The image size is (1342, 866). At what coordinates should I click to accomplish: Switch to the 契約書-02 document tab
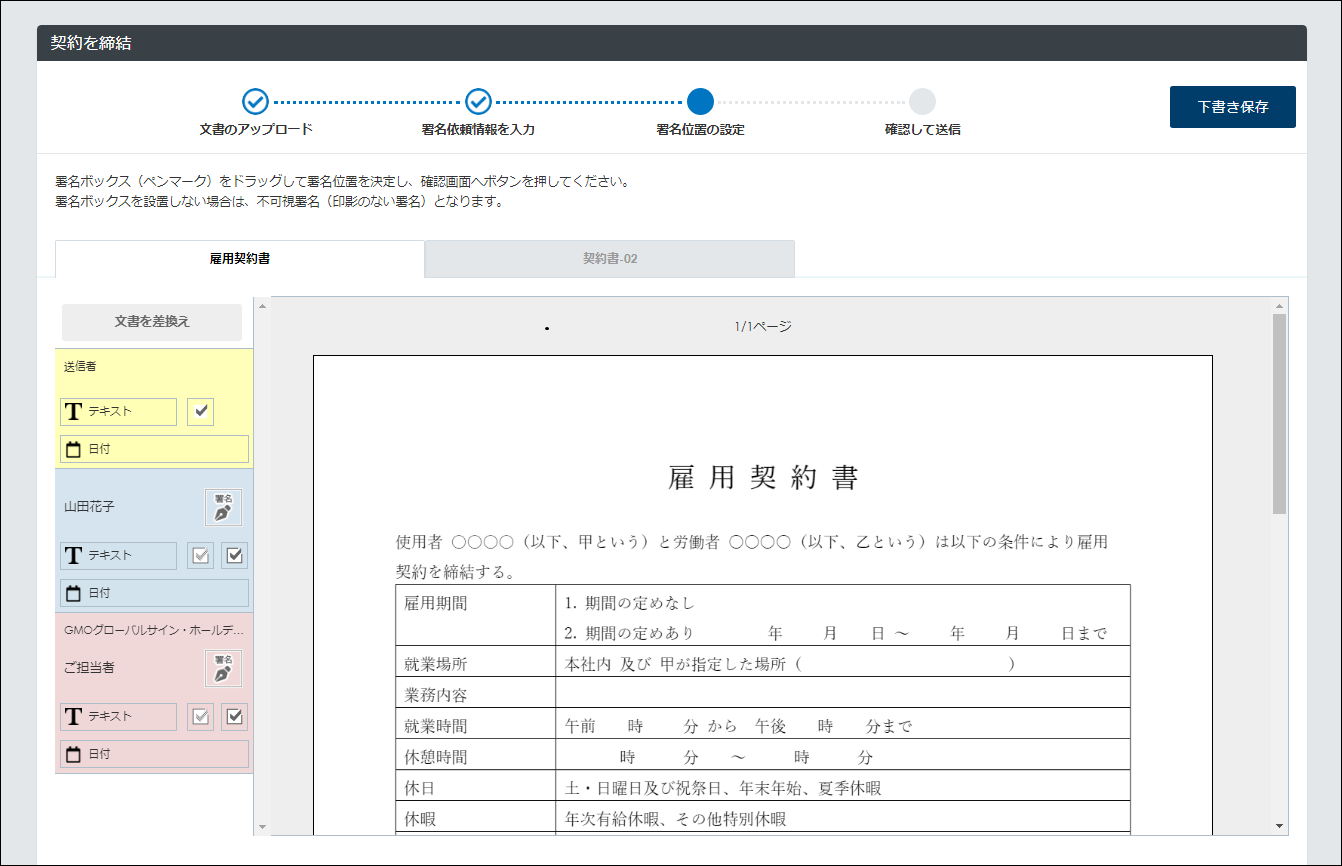point(610,259)
